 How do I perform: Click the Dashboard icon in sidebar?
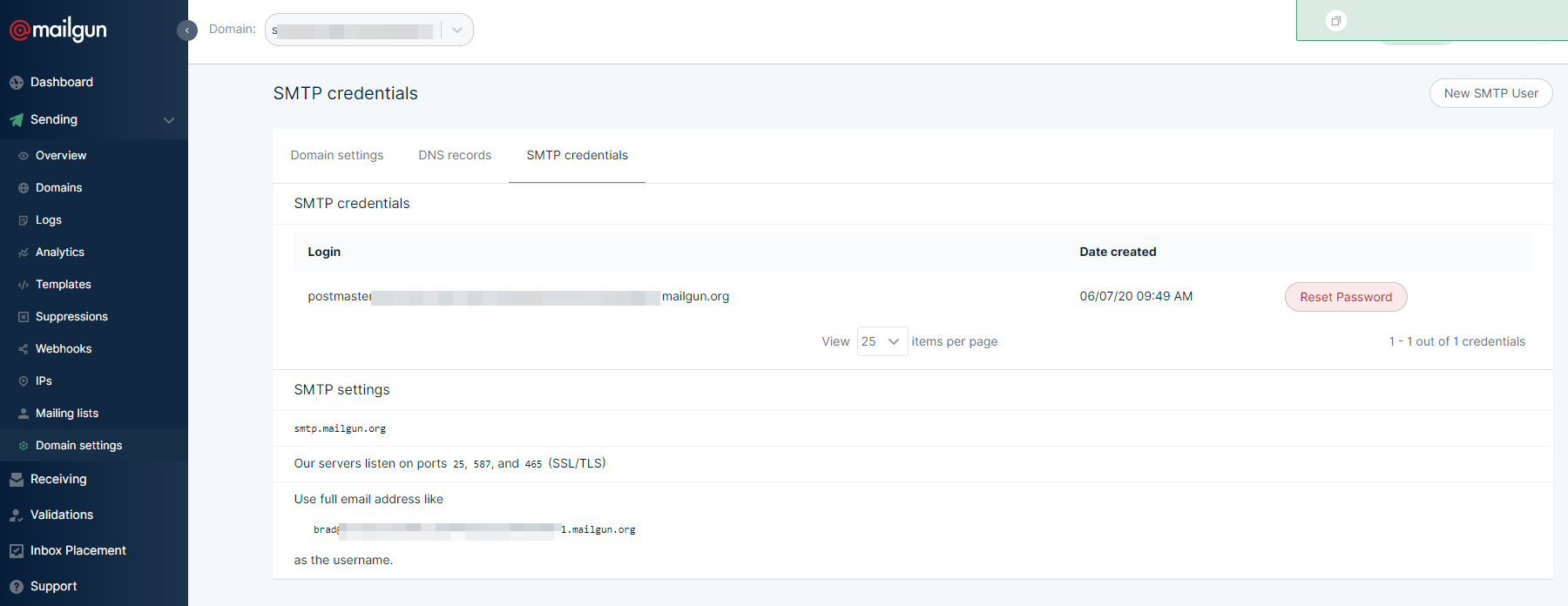(17, 83)
